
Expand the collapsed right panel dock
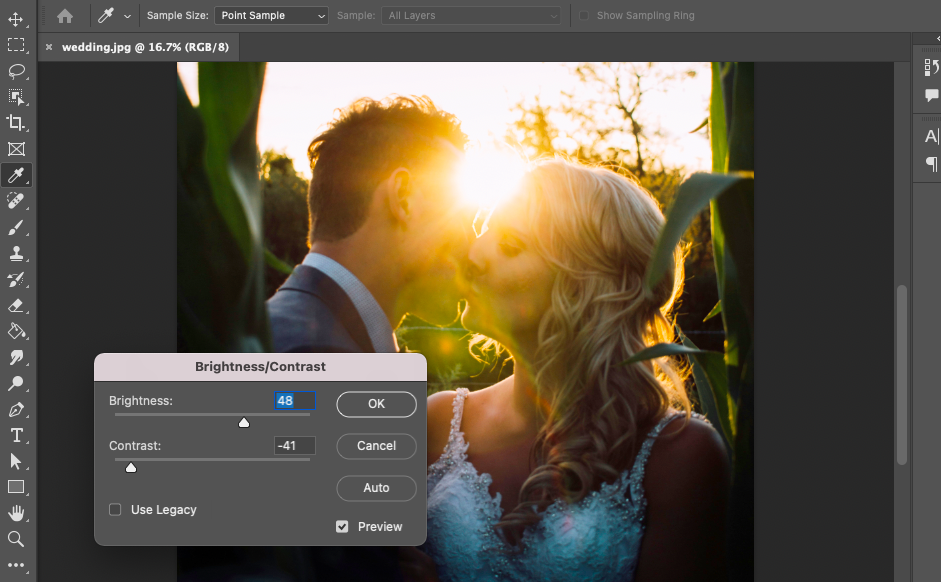(937, 38)
